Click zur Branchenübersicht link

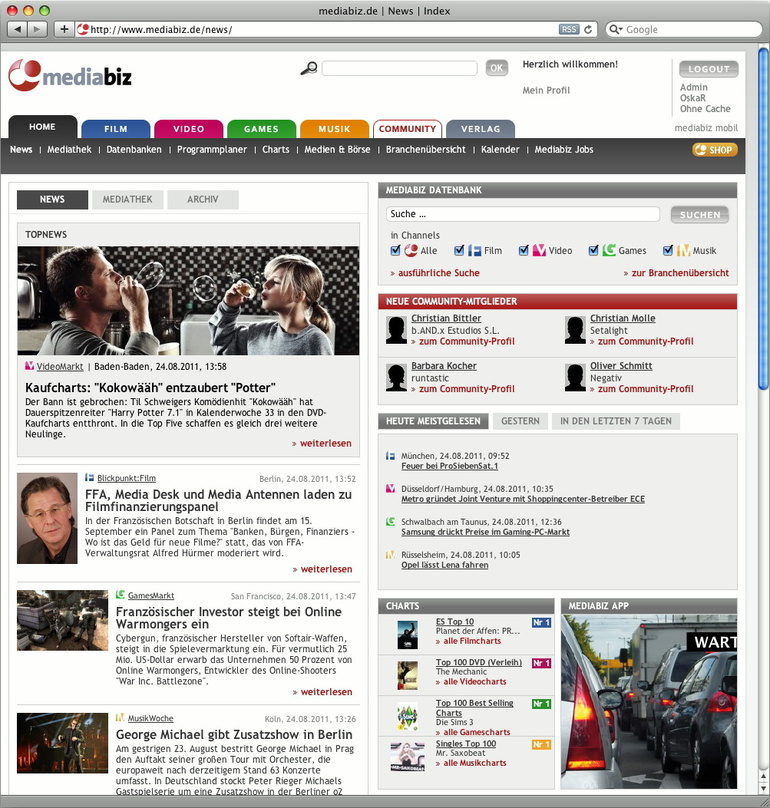tap(680, 273)
